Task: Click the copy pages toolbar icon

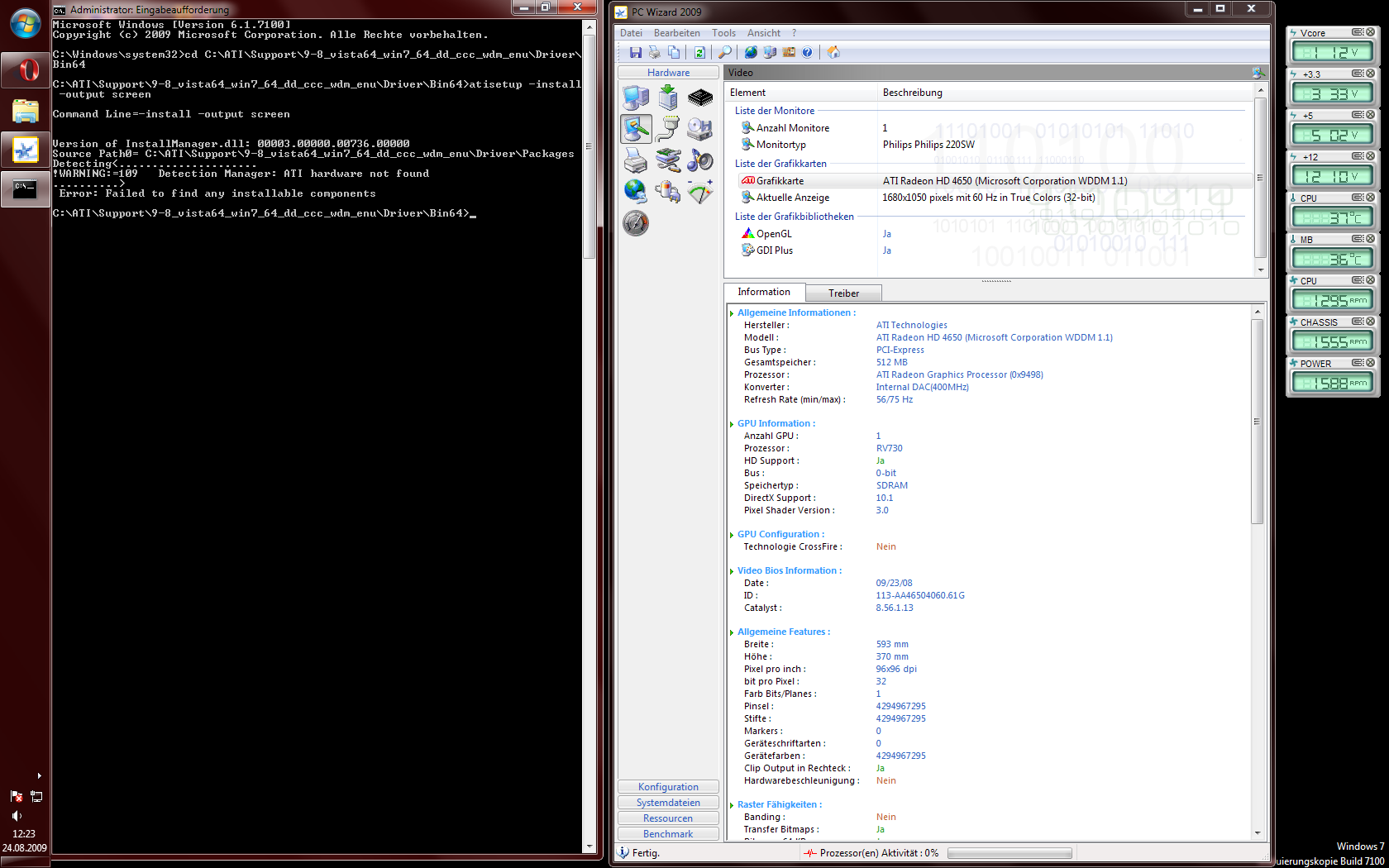Action: point(674,52)
